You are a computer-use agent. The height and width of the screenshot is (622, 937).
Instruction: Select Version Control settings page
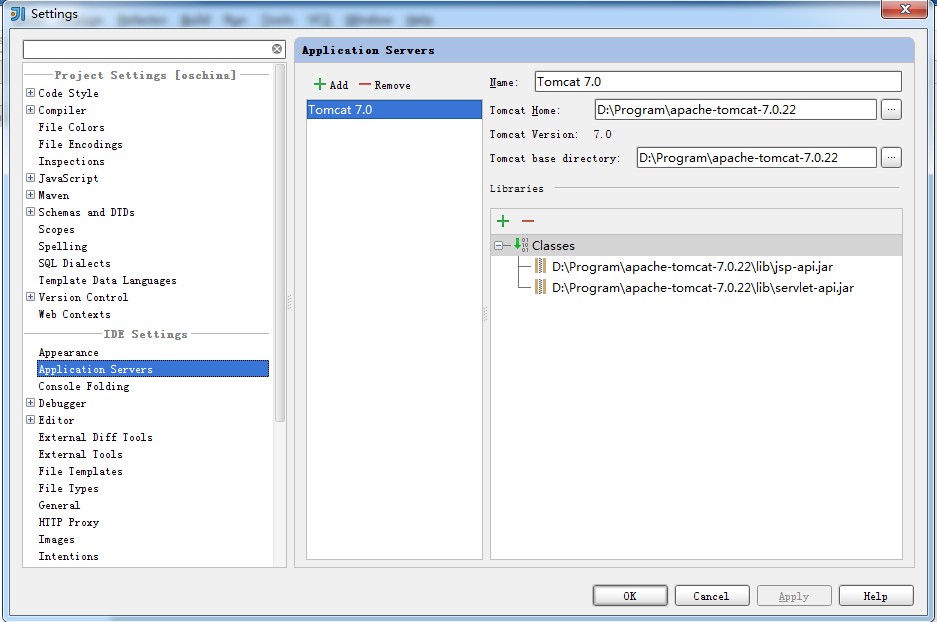[83, 297]
